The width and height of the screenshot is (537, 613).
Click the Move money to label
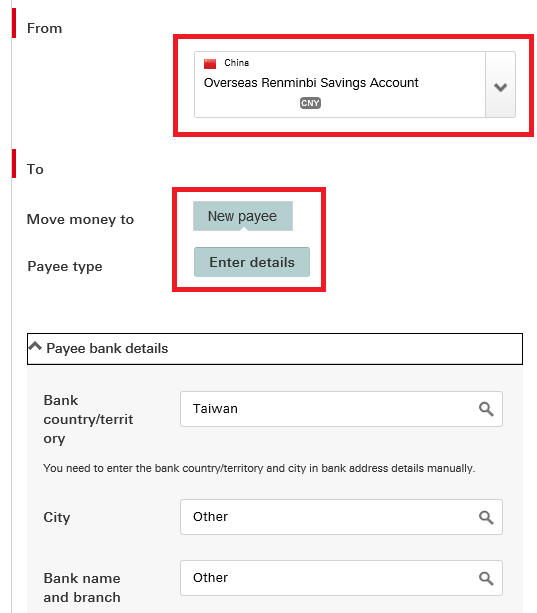click(80, 219)
